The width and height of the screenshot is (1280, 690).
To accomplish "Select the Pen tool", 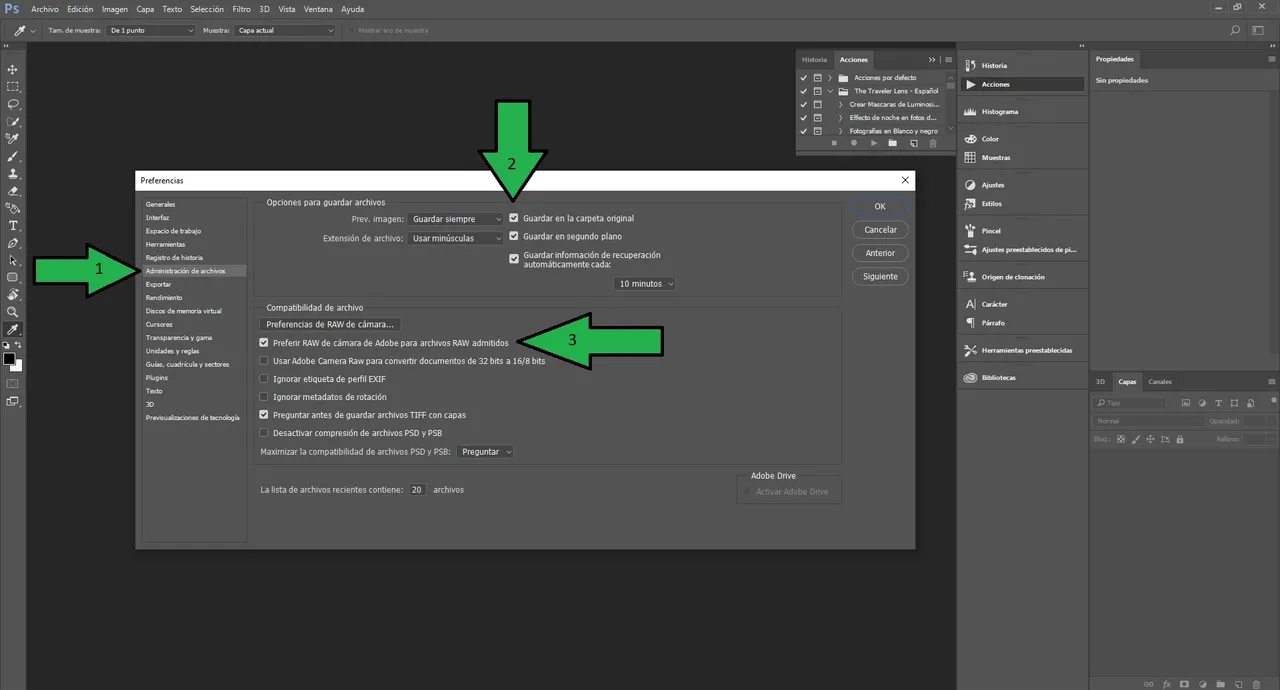I will [x=13, y=243].
